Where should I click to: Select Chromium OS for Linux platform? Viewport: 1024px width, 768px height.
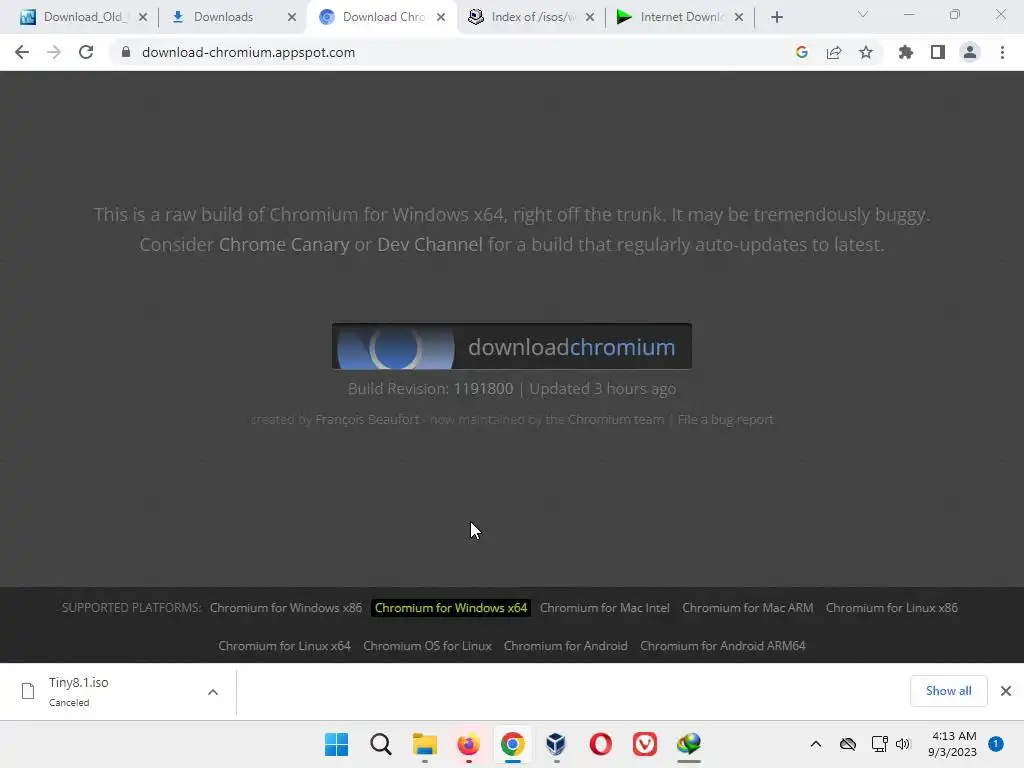coord(427,645)
